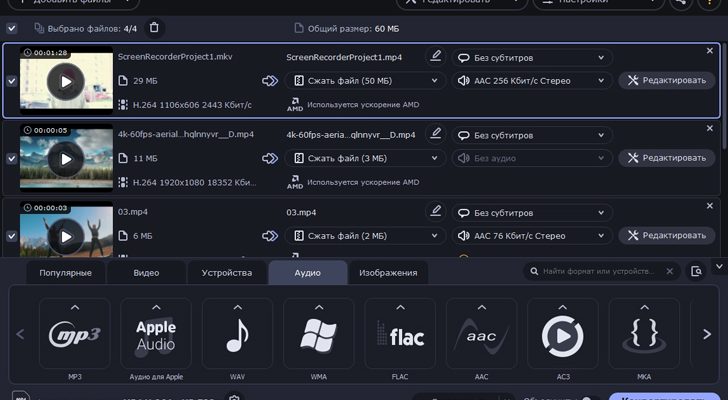Click the conversion arrow icon for 4k-60fps-aerial
Viewport: 728px width, 400px height.
pos(270,158)
